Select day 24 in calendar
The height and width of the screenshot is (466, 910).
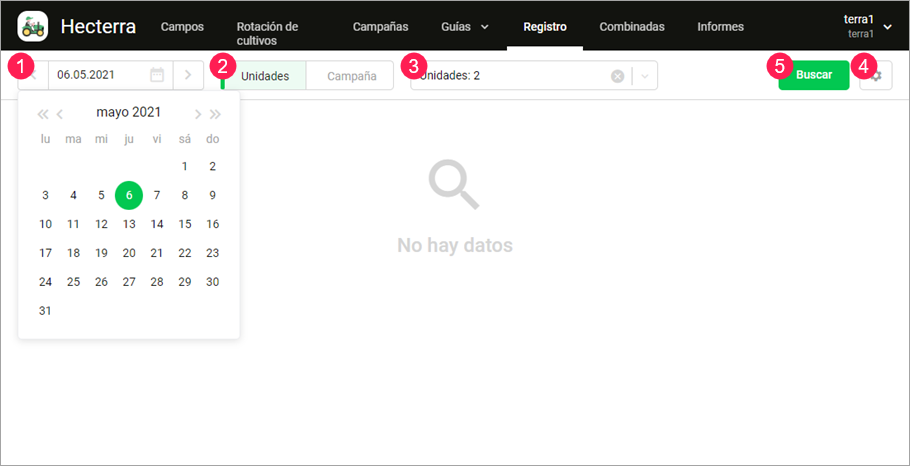point(45,282)
